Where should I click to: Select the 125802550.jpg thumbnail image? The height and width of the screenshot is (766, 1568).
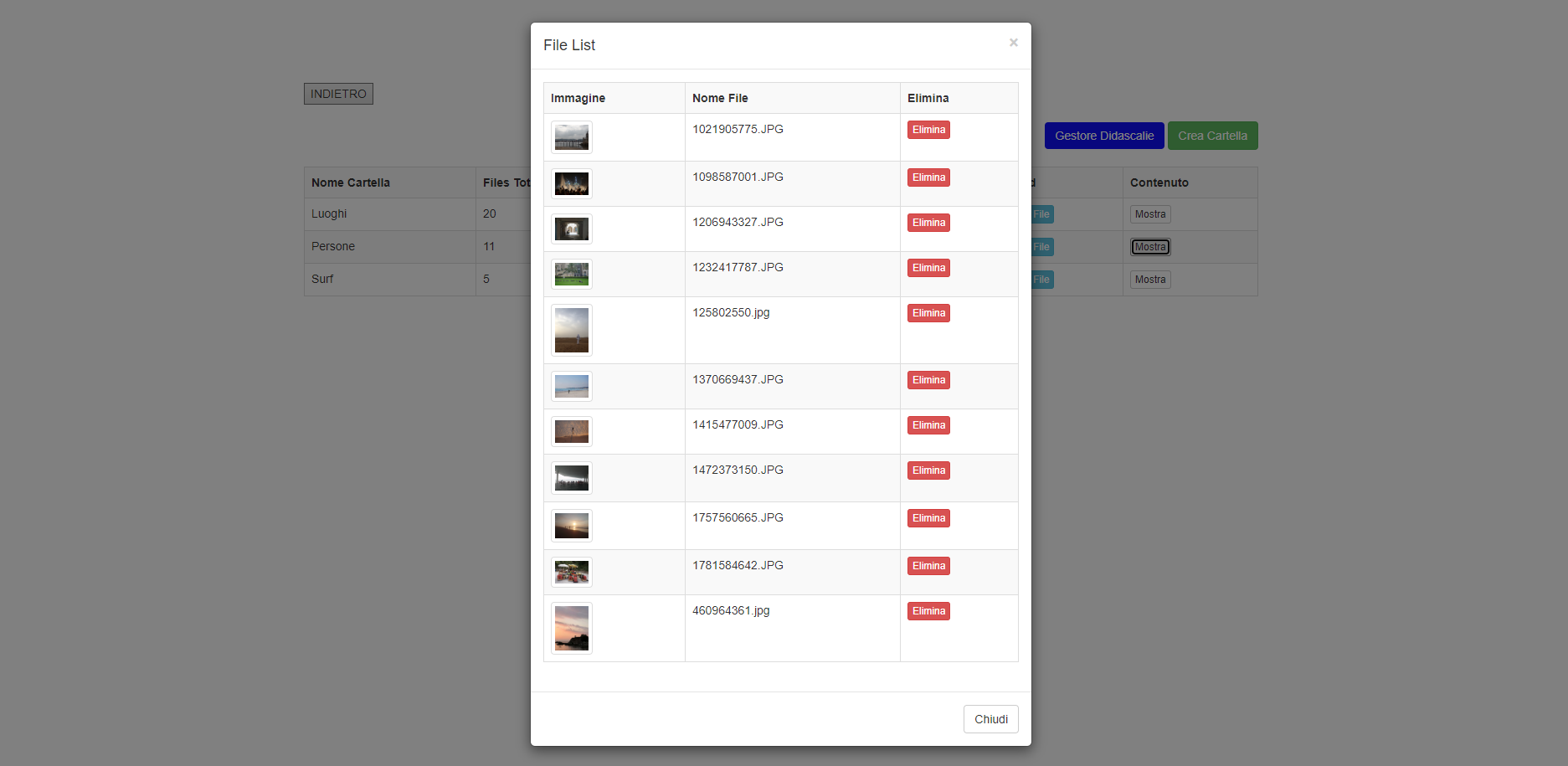point(572,330)
